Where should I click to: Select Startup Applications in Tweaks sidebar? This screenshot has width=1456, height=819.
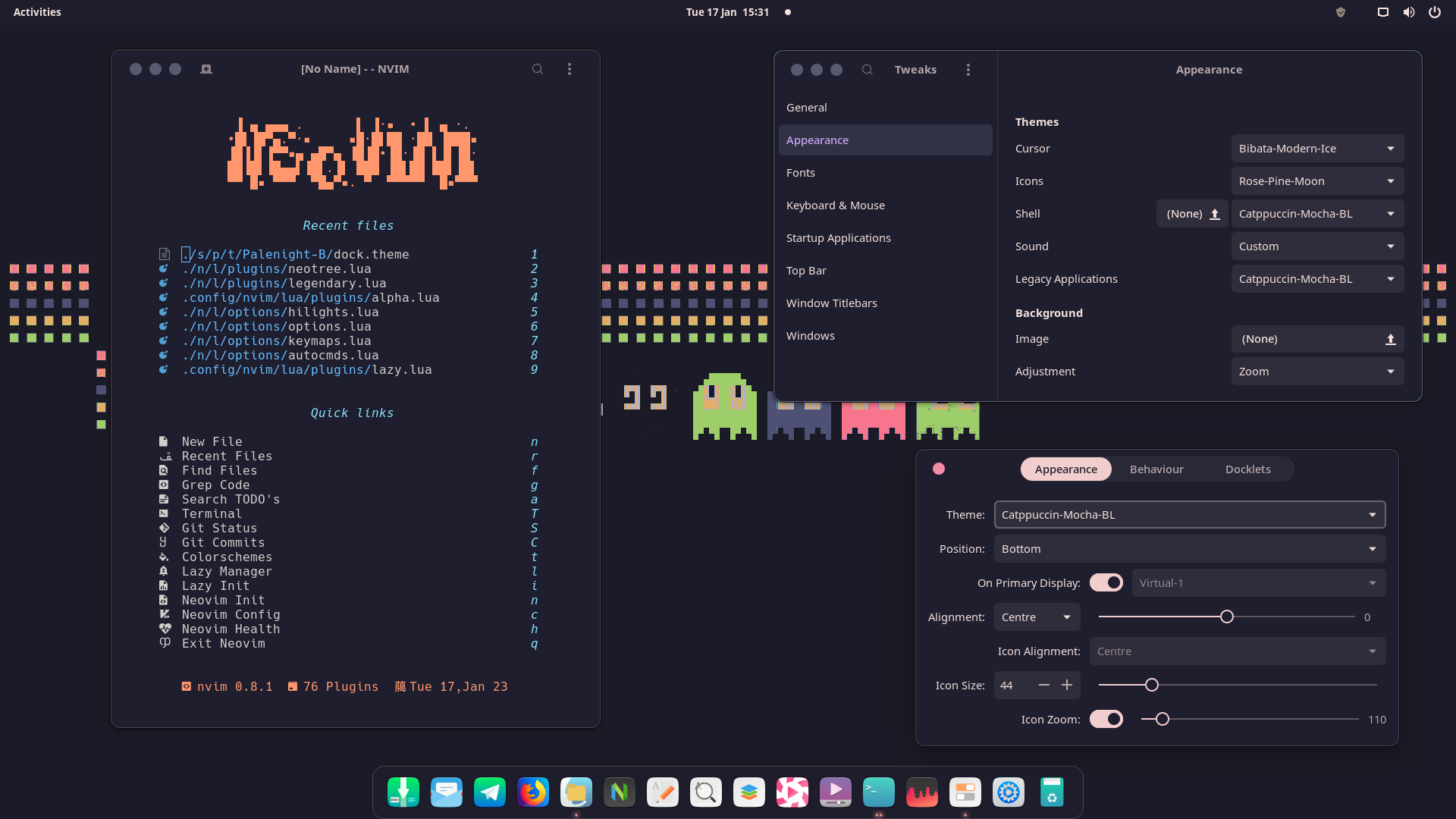tap(886, 238)
